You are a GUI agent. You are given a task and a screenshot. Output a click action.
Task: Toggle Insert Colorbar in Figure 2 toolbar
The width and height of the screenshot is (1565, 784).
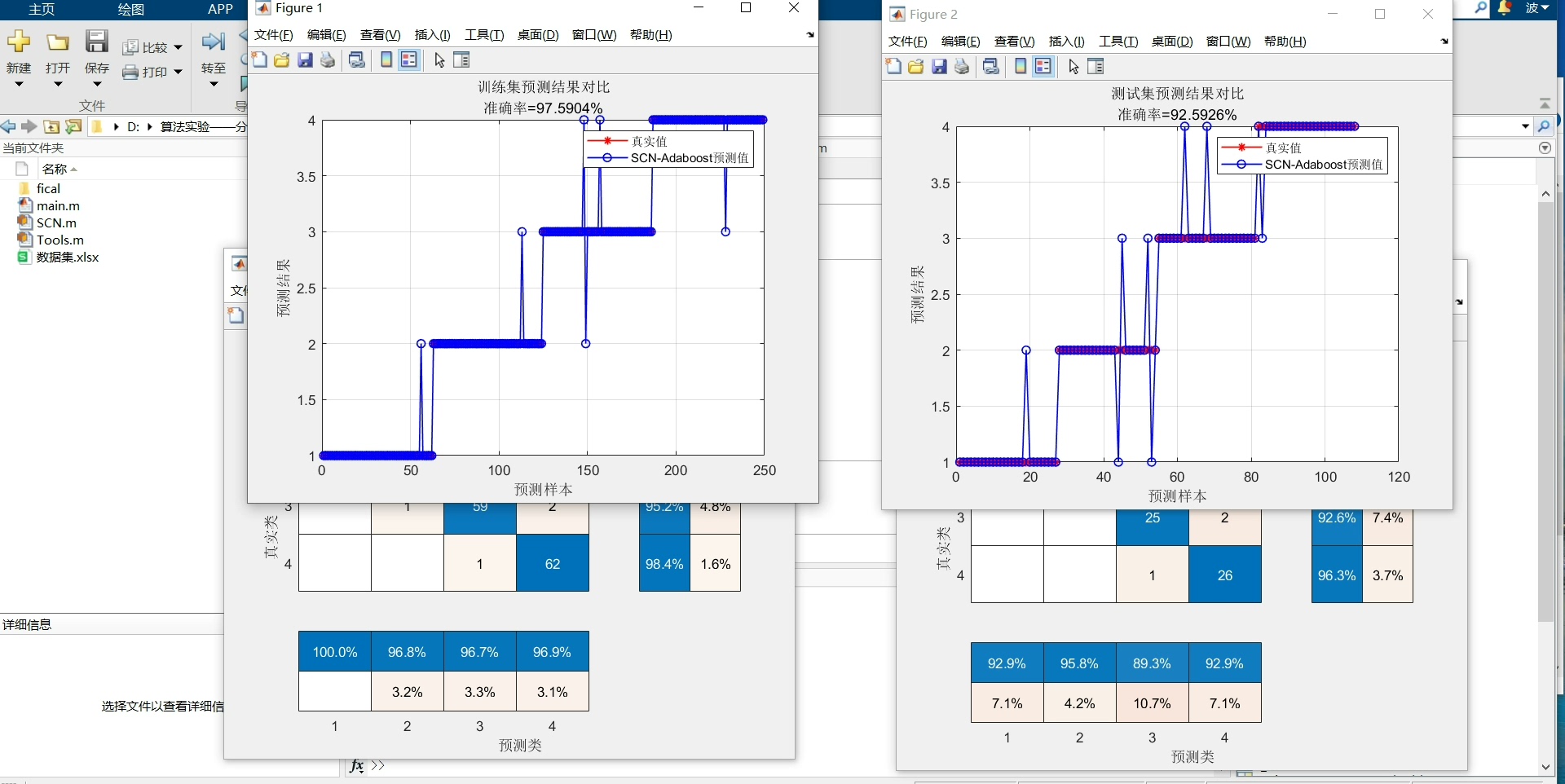[1021, 66]
